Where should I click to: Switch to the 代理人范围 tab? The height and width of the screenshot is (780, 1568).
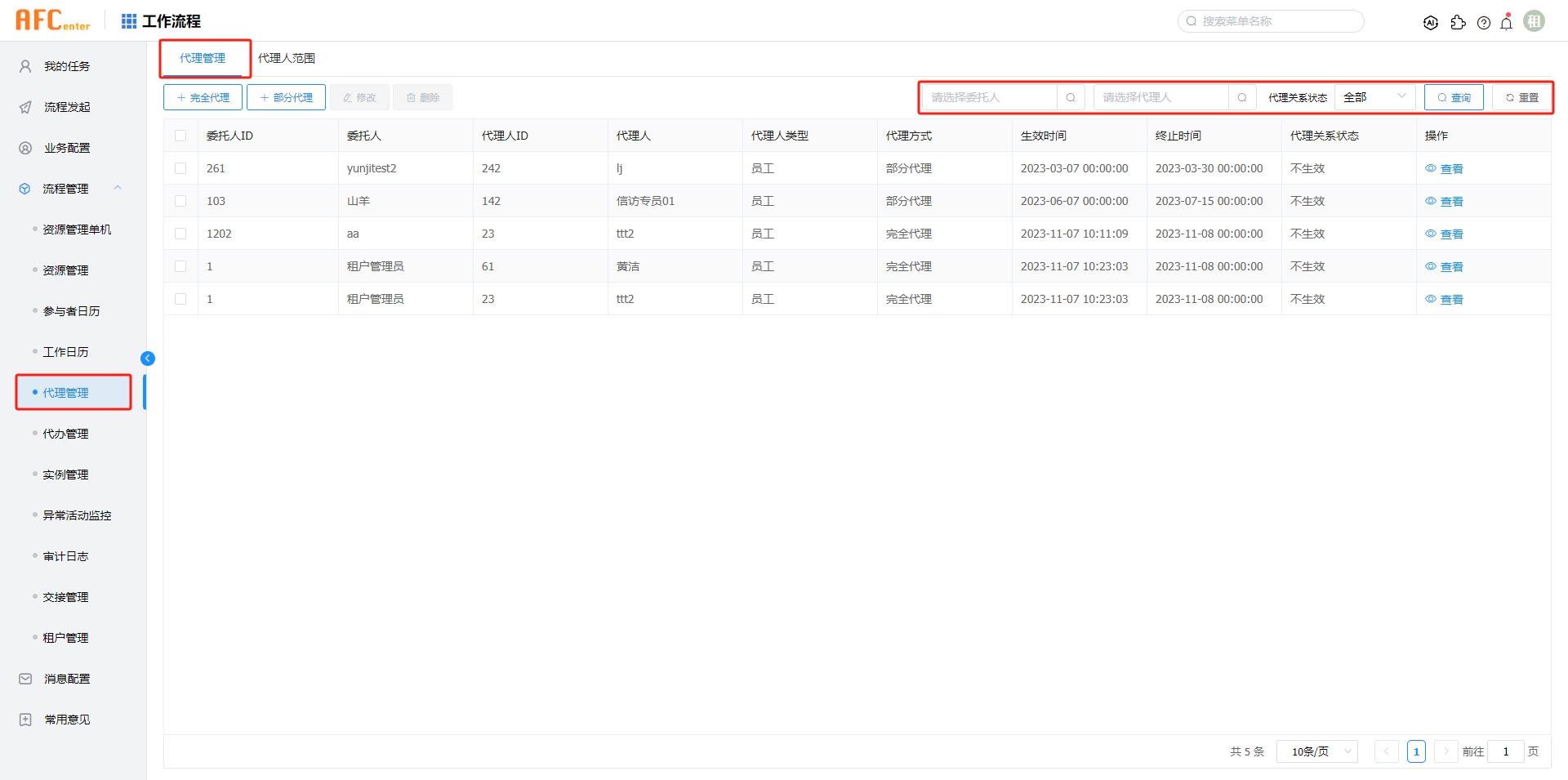click(x=287, y=57)
